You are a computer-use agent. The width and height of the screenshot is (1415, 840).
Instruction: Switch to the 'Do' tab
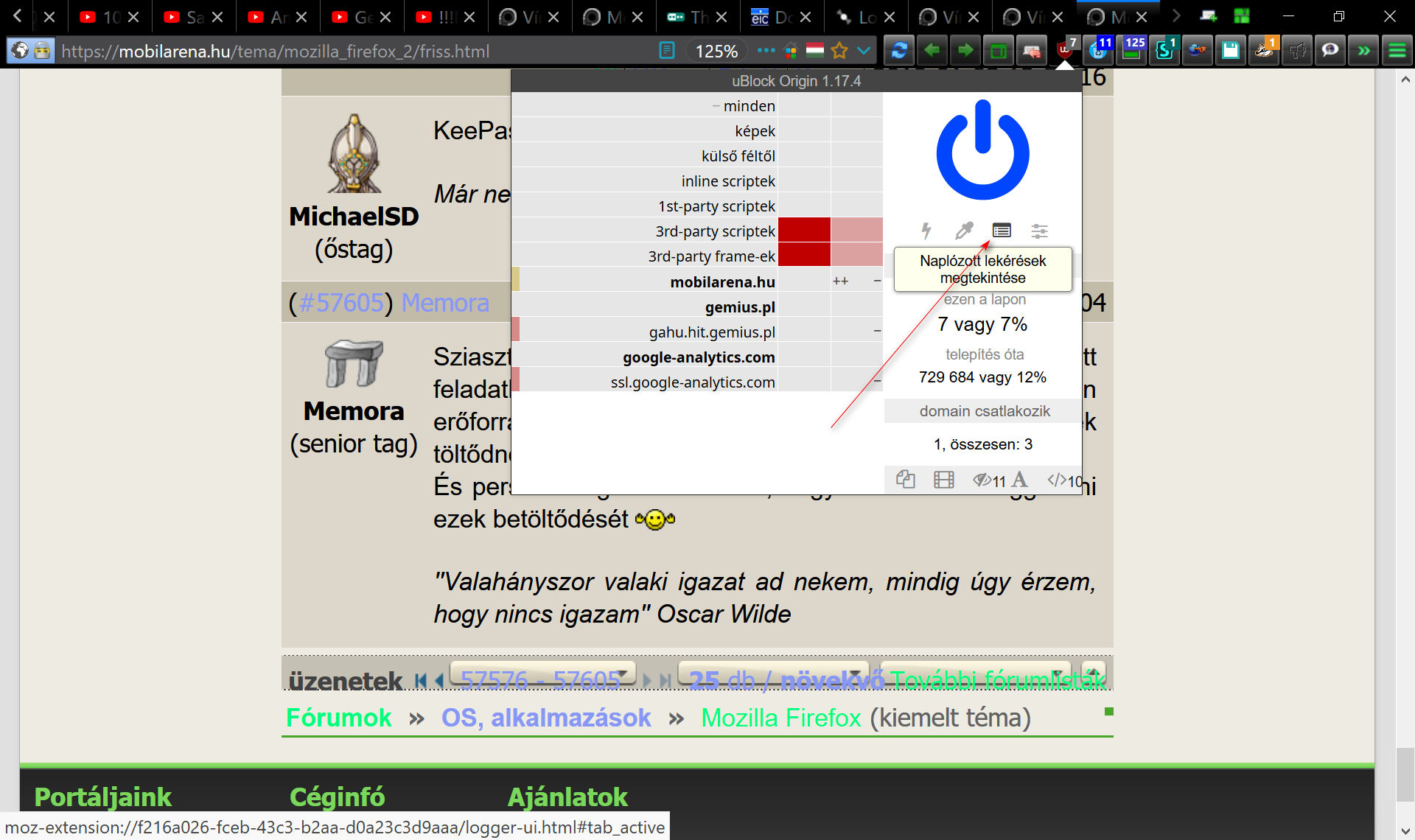(x=782, y=17)
